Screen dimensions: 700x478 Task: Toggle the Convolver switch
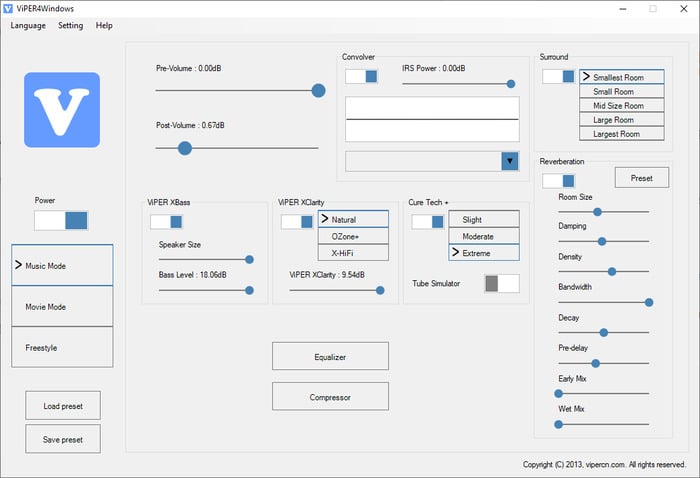361,76
